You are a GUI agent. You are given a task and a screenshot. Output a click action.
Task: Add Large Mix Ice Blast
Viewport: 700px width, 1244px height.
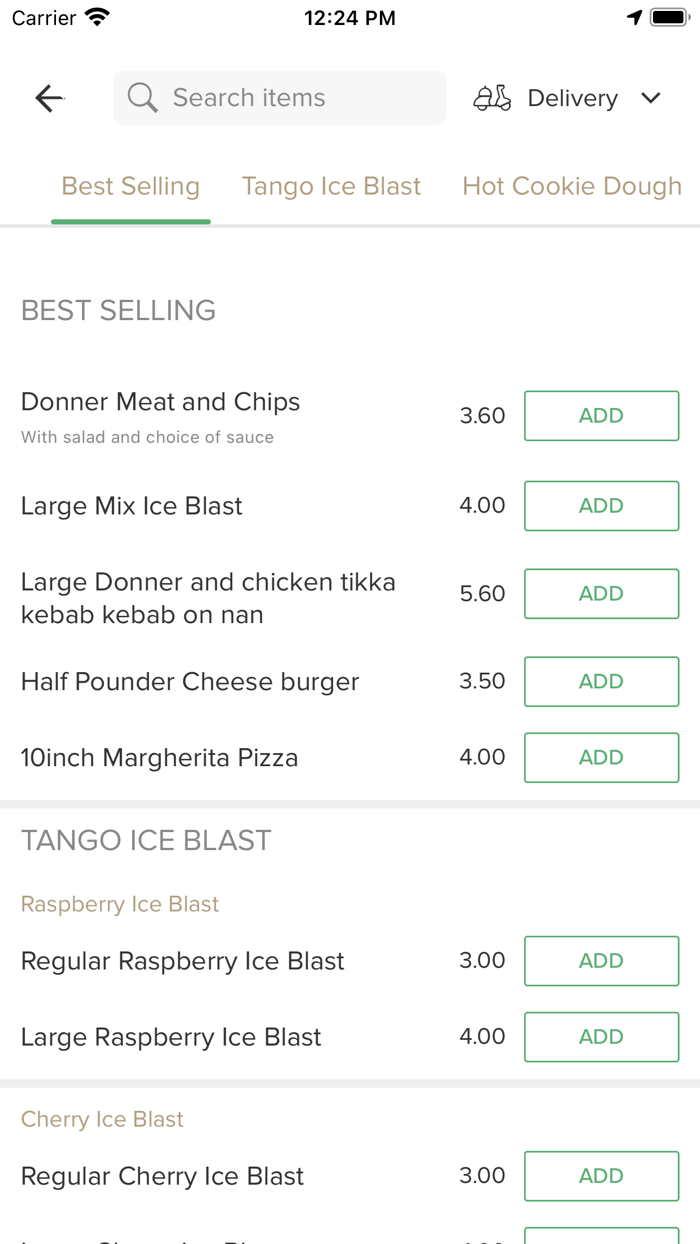click(x=601, y=506)
